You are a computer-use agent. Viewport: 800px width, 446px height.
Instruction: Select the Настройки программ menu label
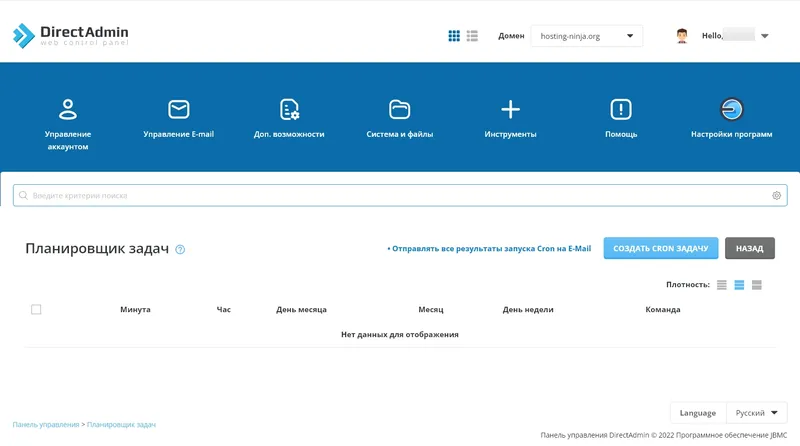click(x=732, y=134)
